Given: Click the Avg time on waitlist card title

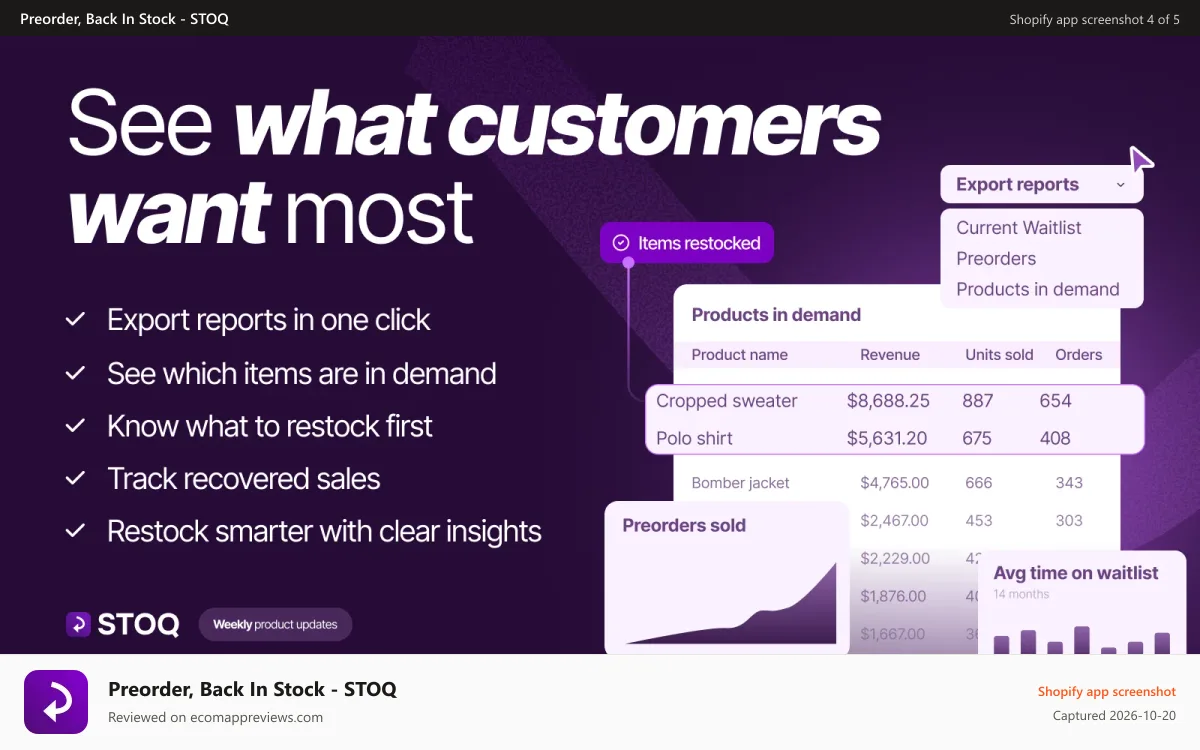Looking at the screenshot, I should point(1075,573).
